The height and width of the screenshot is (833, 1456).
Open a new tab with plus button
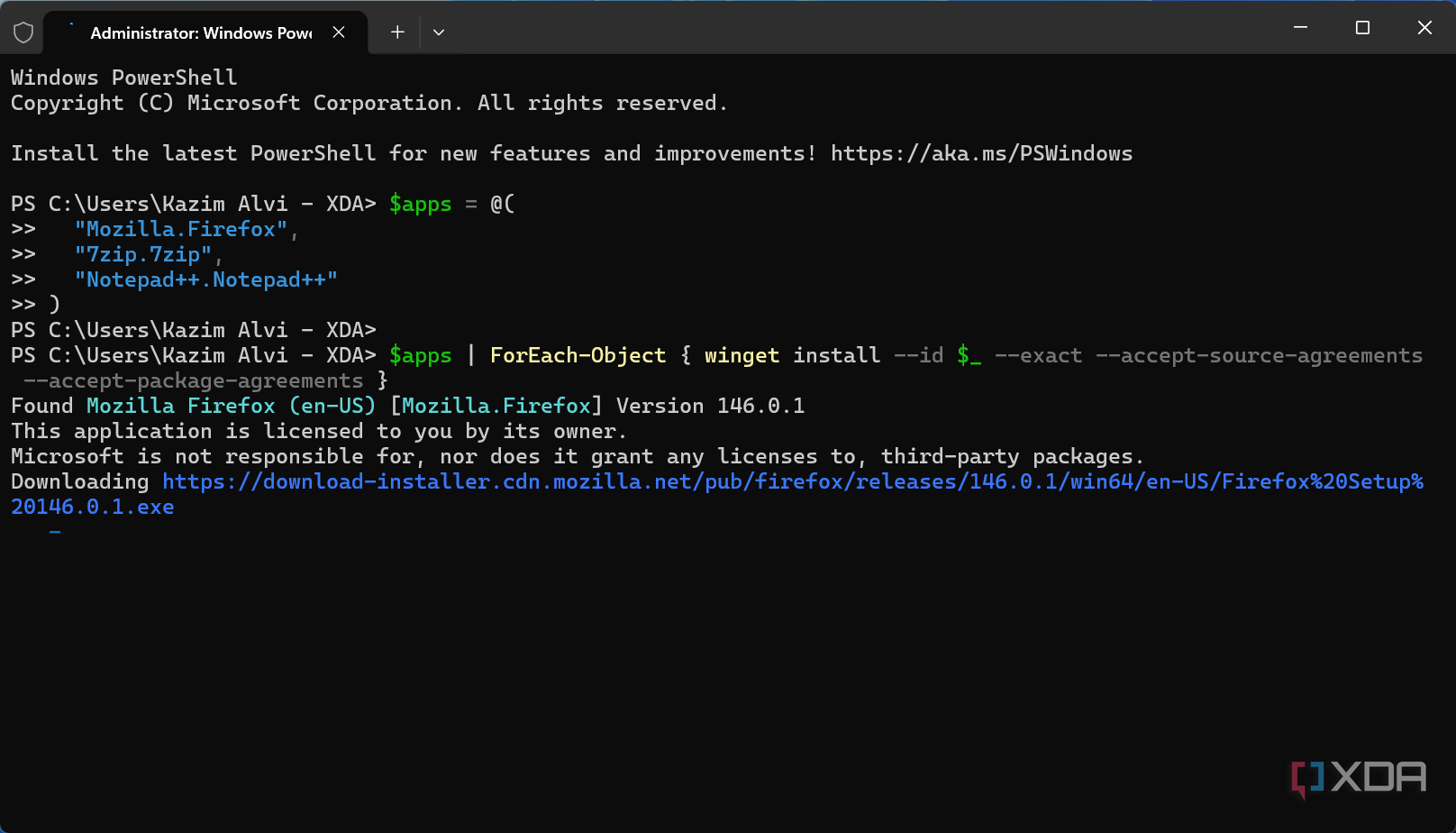tap(397, 32)
